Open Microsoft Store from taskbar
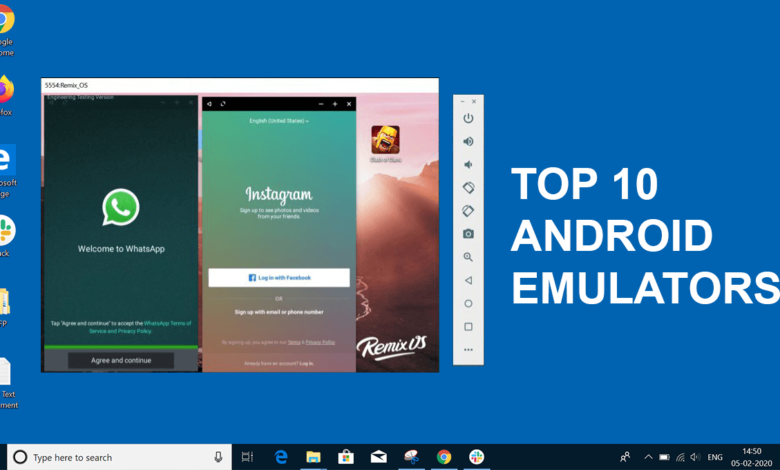This screenshot has height=470, width=780. coord(346,457)
